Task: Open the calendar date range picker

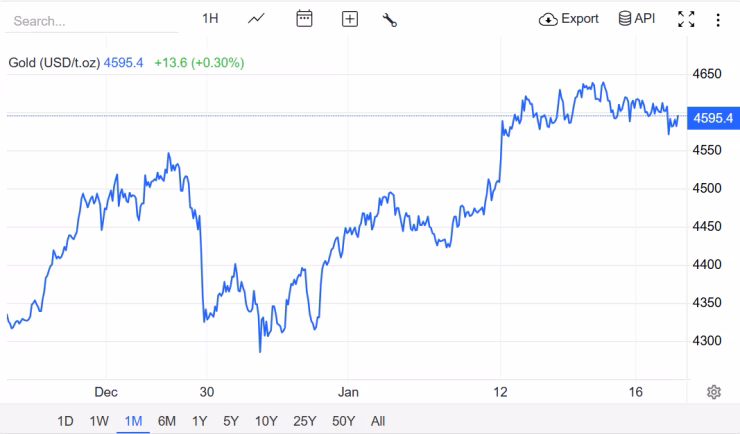Action: coord(305,19)
